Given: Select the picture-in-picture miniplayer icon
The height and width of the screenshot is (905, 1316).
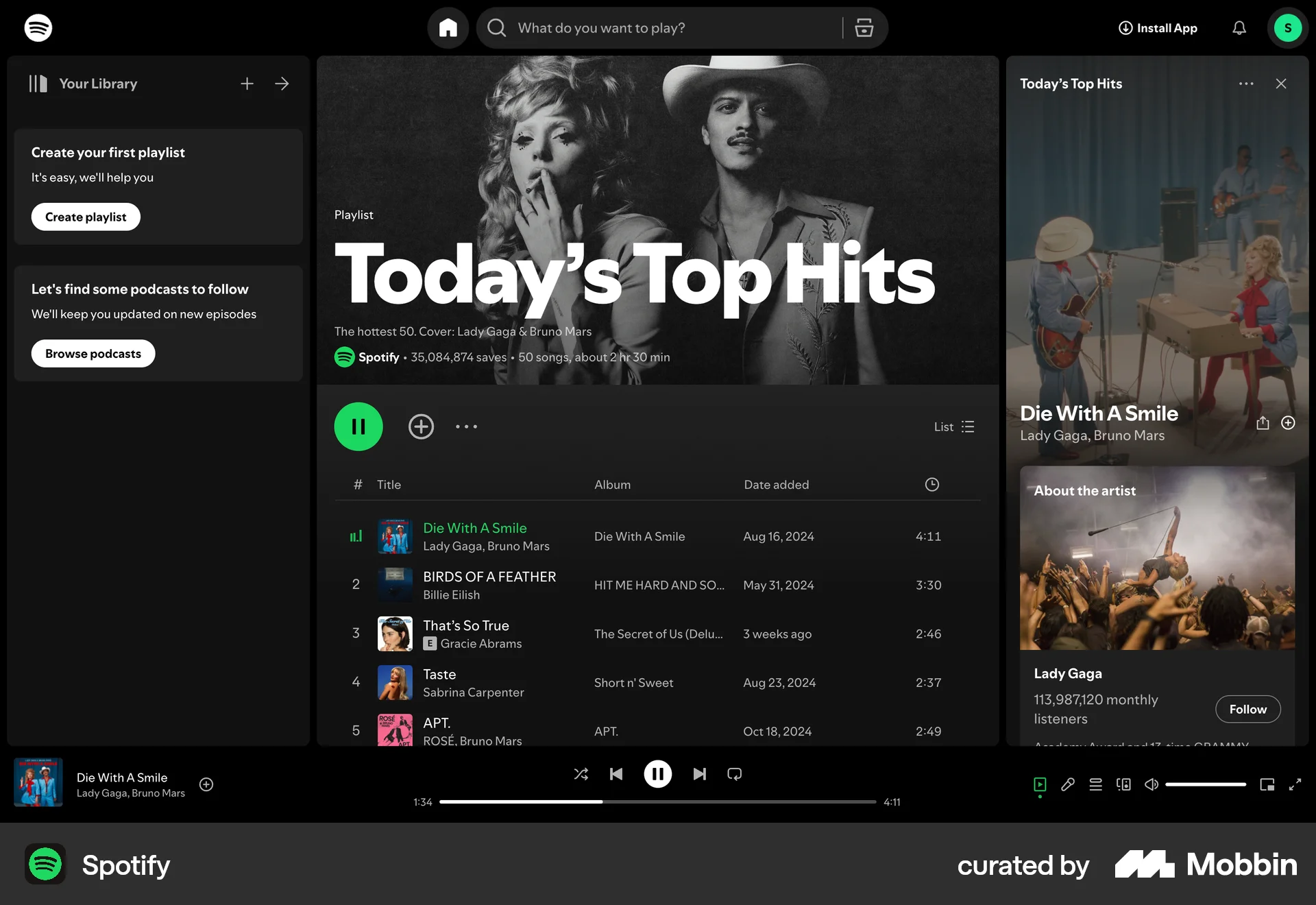Looking at the screenshot, I should click(1267, 784).
